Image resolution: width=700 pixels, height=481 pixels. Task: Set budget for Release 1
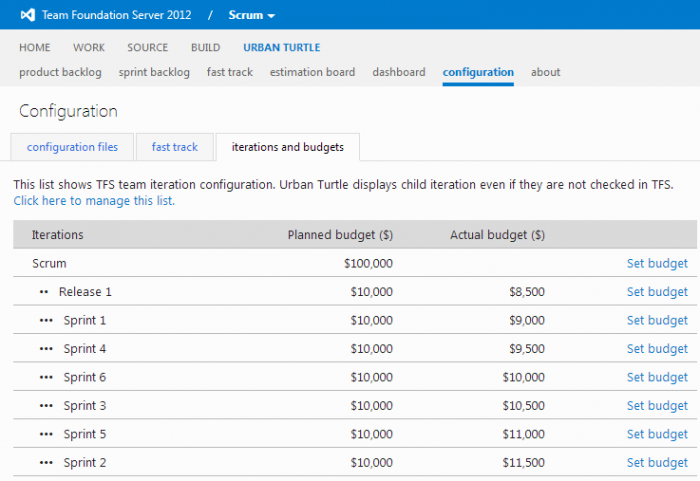657,292
